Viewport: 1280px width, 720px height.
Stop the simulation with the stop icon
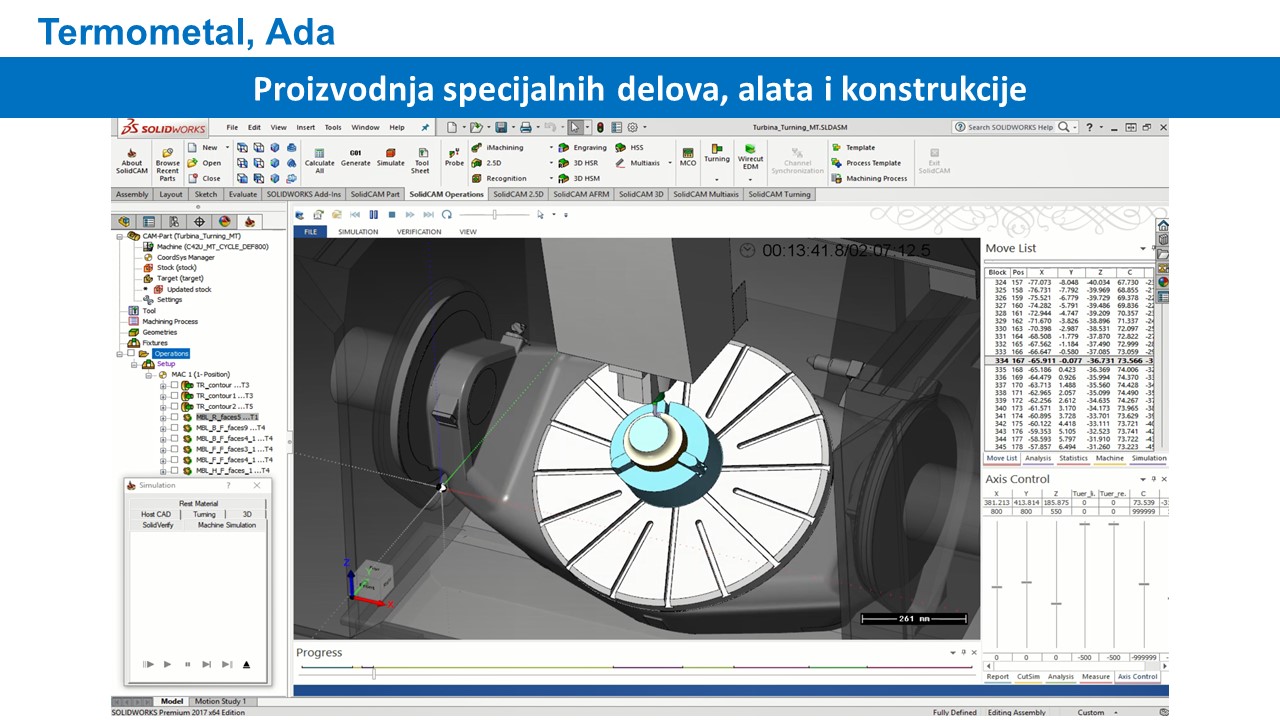tap(392, 214)
